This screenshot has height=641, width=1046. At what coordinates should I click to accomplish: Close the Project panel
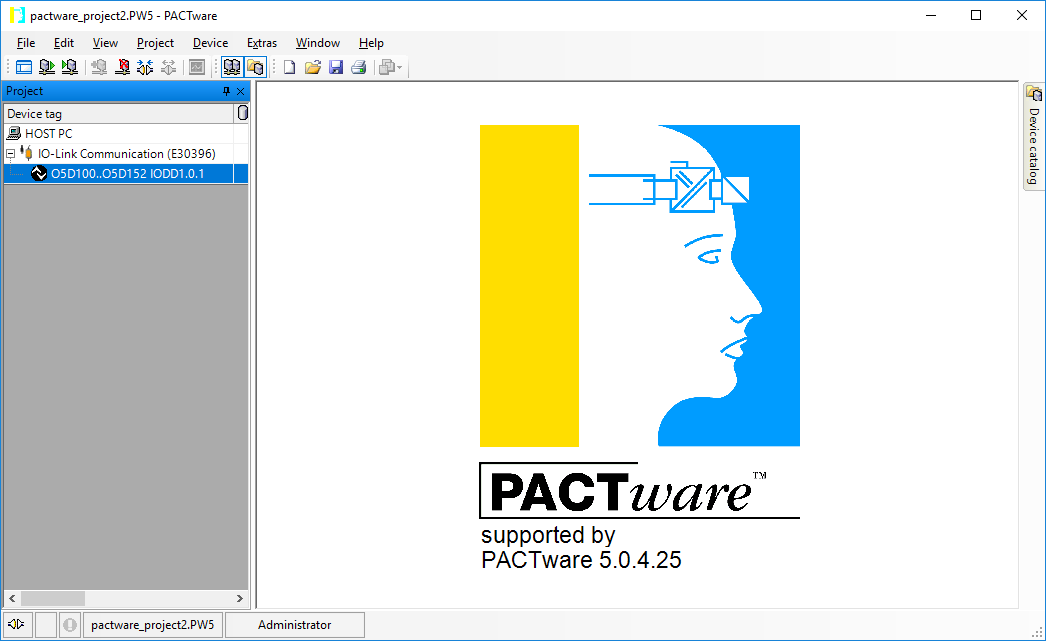(241, 91)
